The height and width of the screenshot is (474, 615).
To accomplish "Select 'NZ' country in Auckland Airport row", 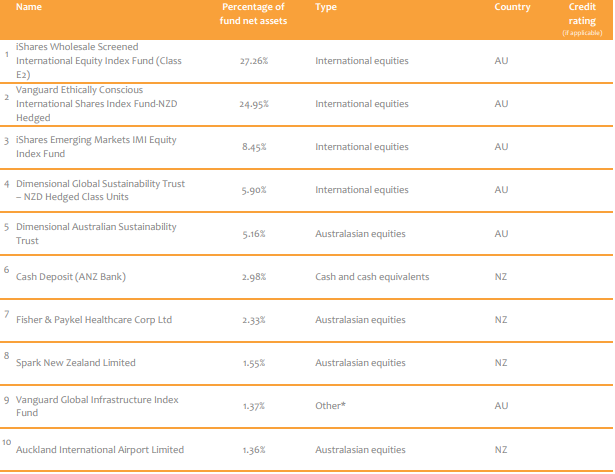I will click(501, 450).
